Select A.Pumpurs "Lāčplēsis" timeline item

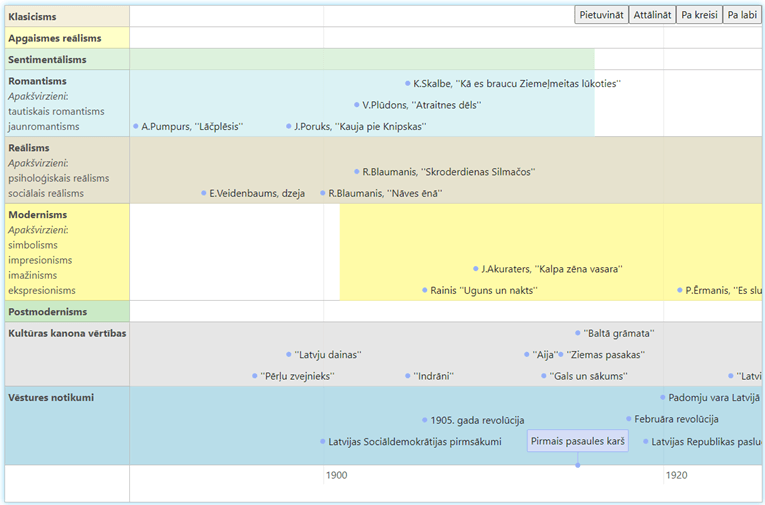pos(191,127)
